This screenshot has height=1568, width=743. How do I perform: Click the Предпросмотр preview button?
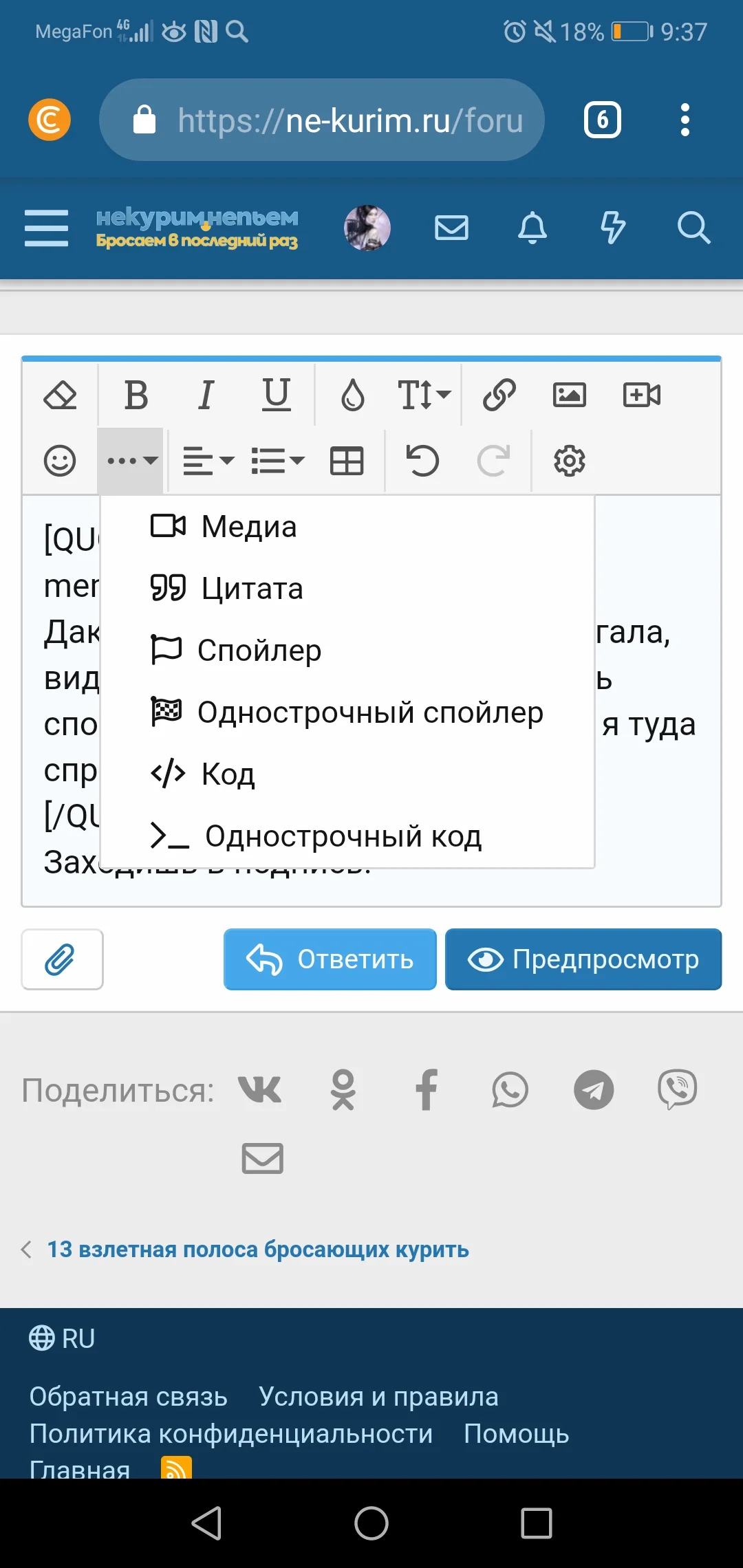(x=583, y=959)
